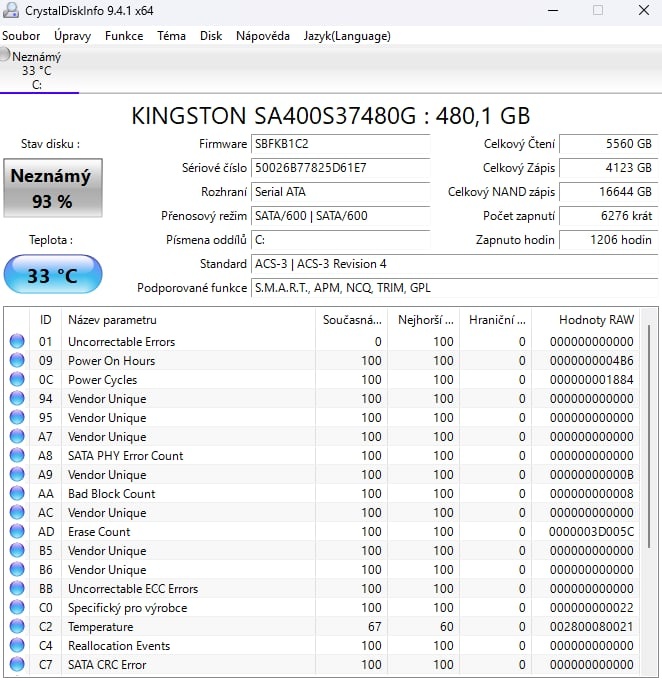Click the KINGSTON SA400S37480G disk title
The height and width of the screenshot is (681, 662).
click(x=331, y=116)
